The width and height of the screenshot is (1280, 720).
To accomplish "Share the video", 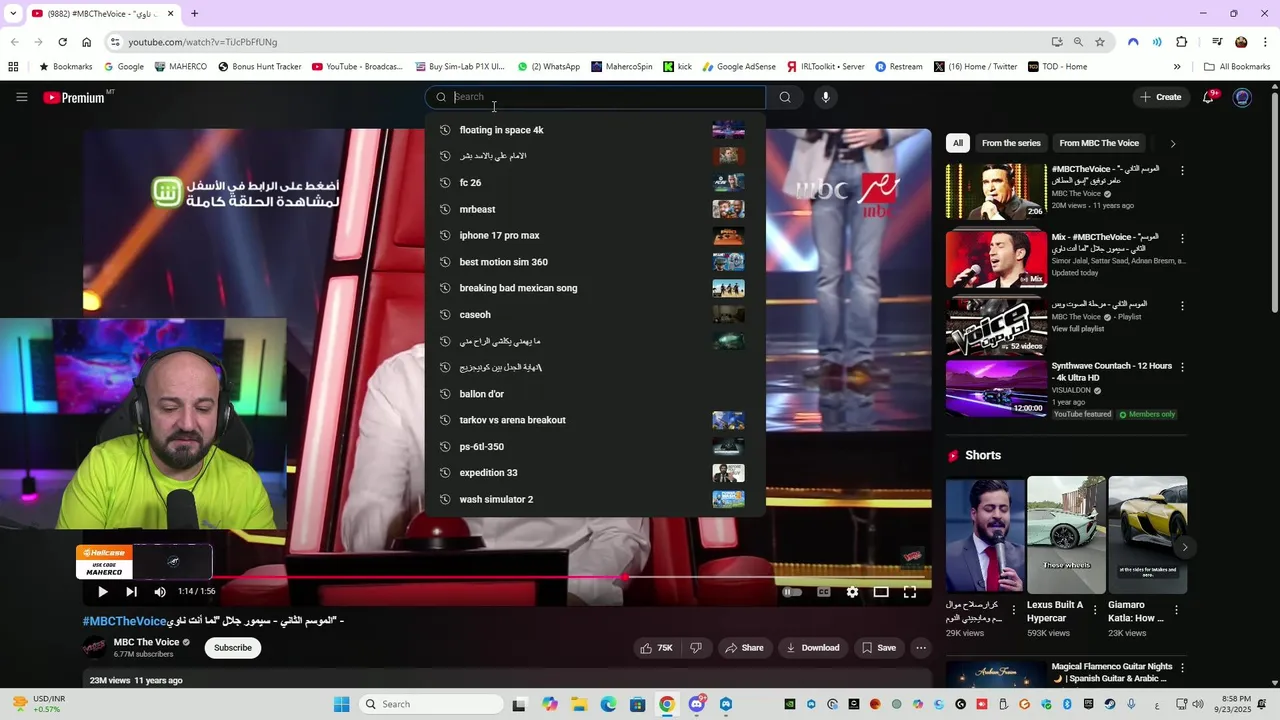I will point(744,648).
